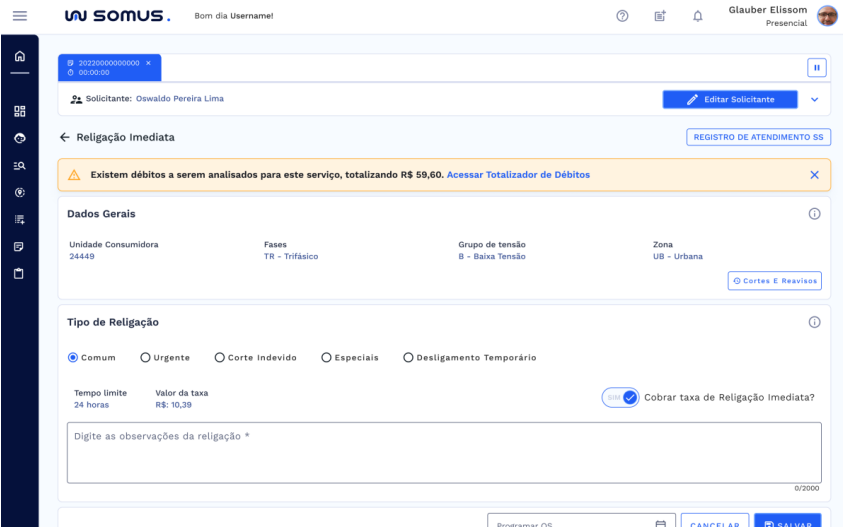The height and width of the screenshot is (532, 843).
Task: Open the add list icon in sidebar
Action: tap(20, 219)
